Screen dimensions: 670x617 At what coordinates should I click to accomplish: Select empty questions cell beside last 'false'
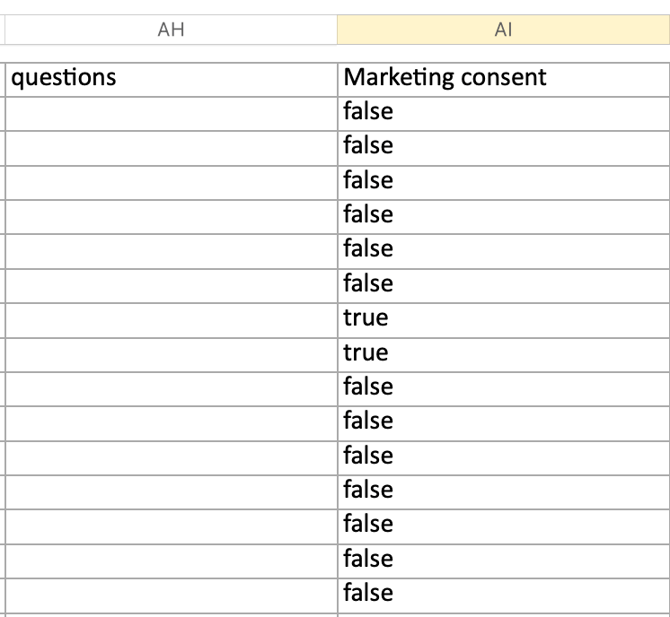171,593
